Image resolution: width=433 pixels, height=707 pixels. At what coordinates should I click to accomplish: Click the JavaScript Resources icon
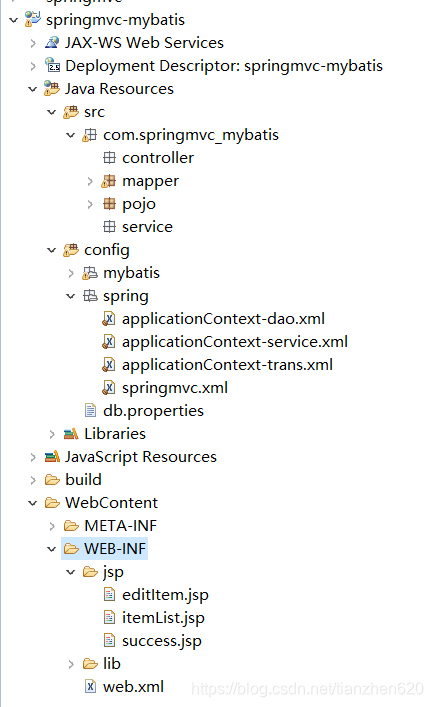[52, 457]
